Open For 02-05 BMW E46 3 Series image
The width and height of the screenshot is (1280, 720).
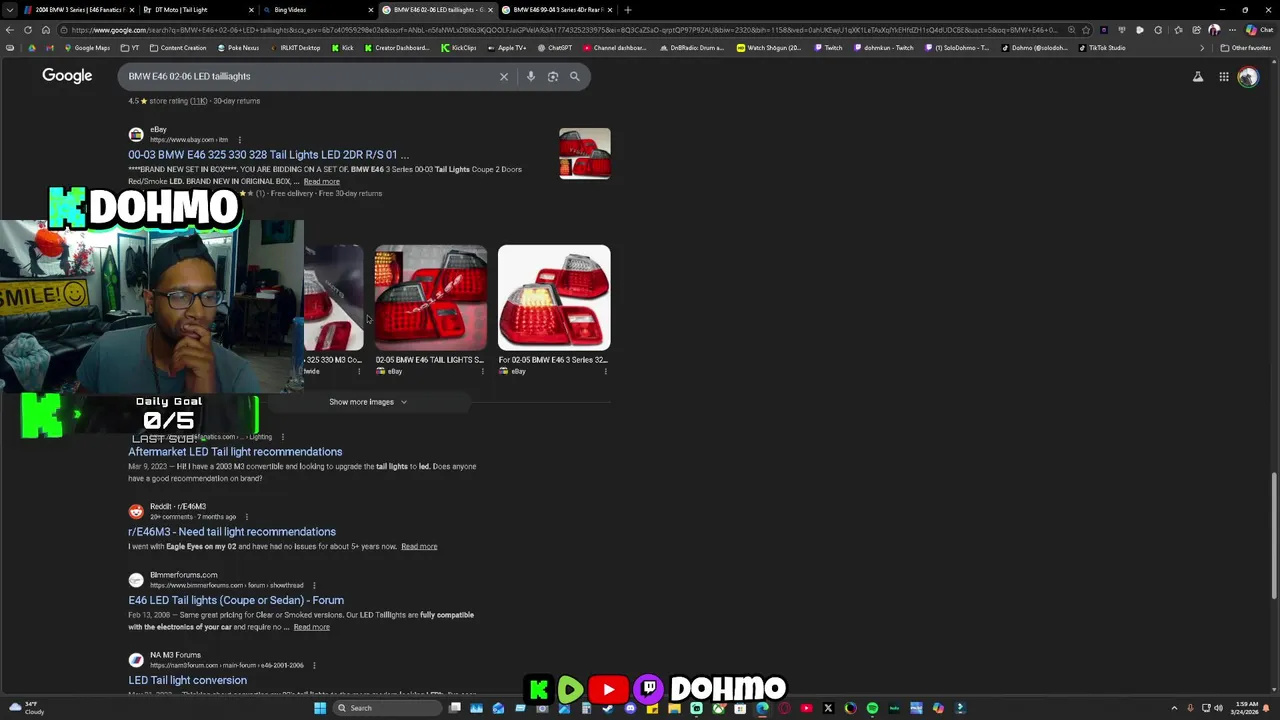click(554, 298)
